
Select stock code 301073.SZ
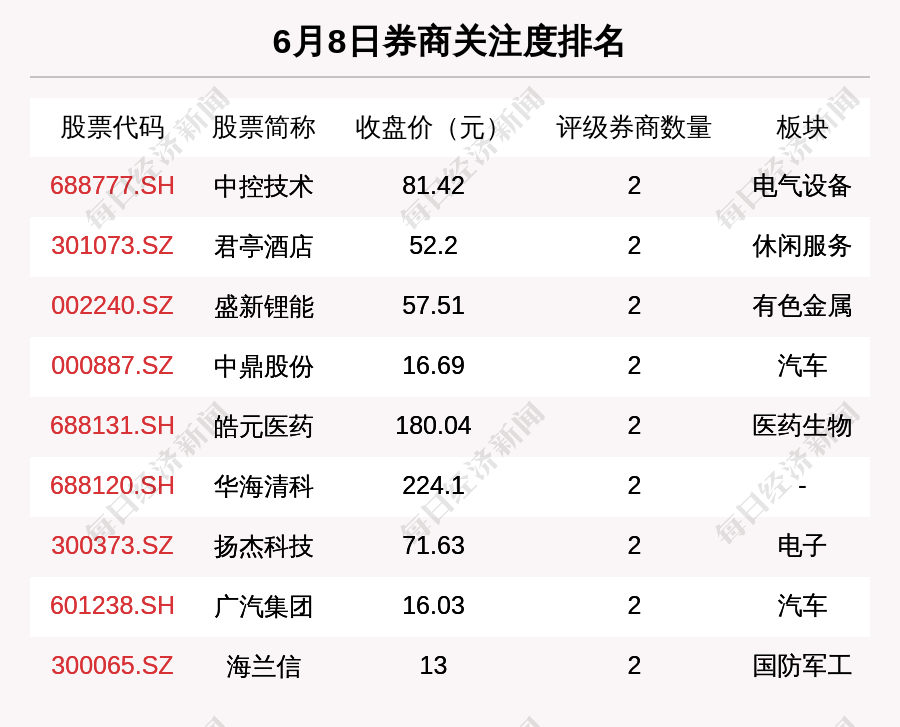112,246
